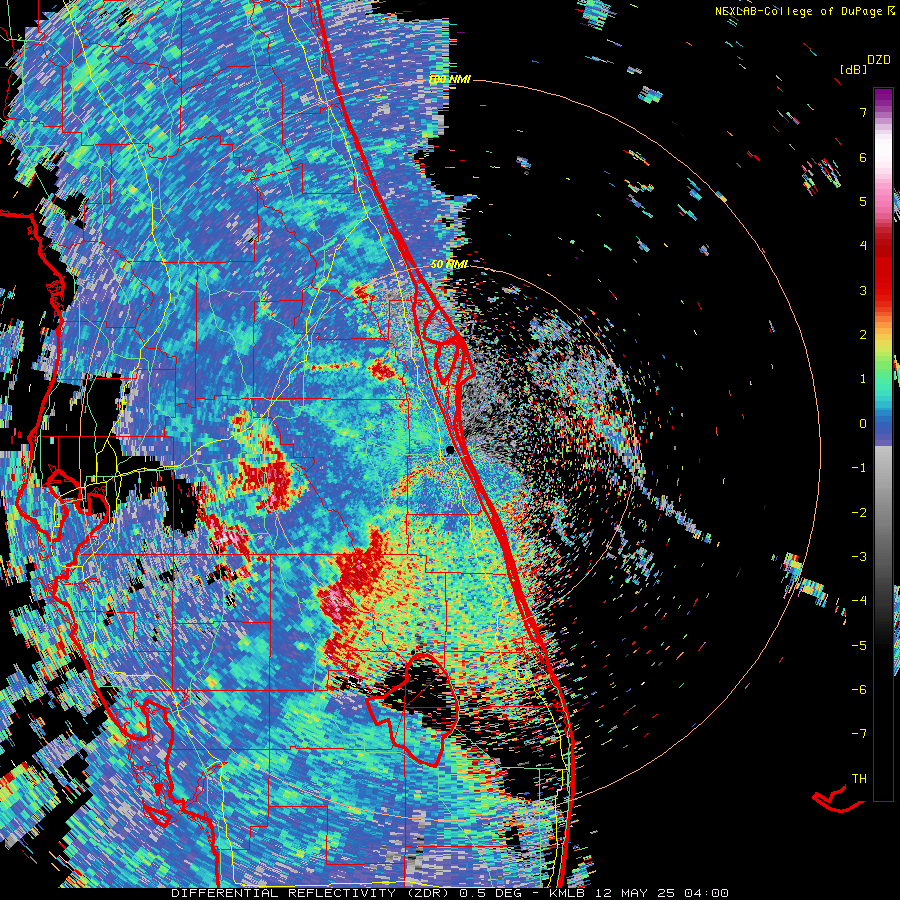Click the -4 value on the color scale
The width and height of the screenshot is (900, 900).
859,600
